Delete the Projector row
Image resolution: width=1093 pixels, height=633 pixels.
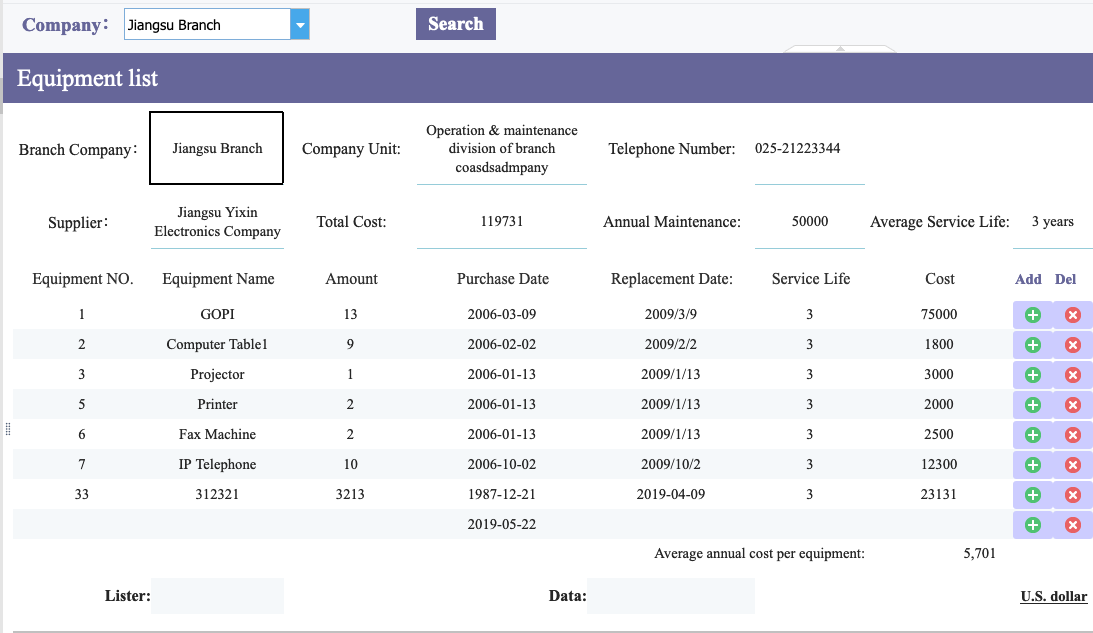[x=1073, y=375]
